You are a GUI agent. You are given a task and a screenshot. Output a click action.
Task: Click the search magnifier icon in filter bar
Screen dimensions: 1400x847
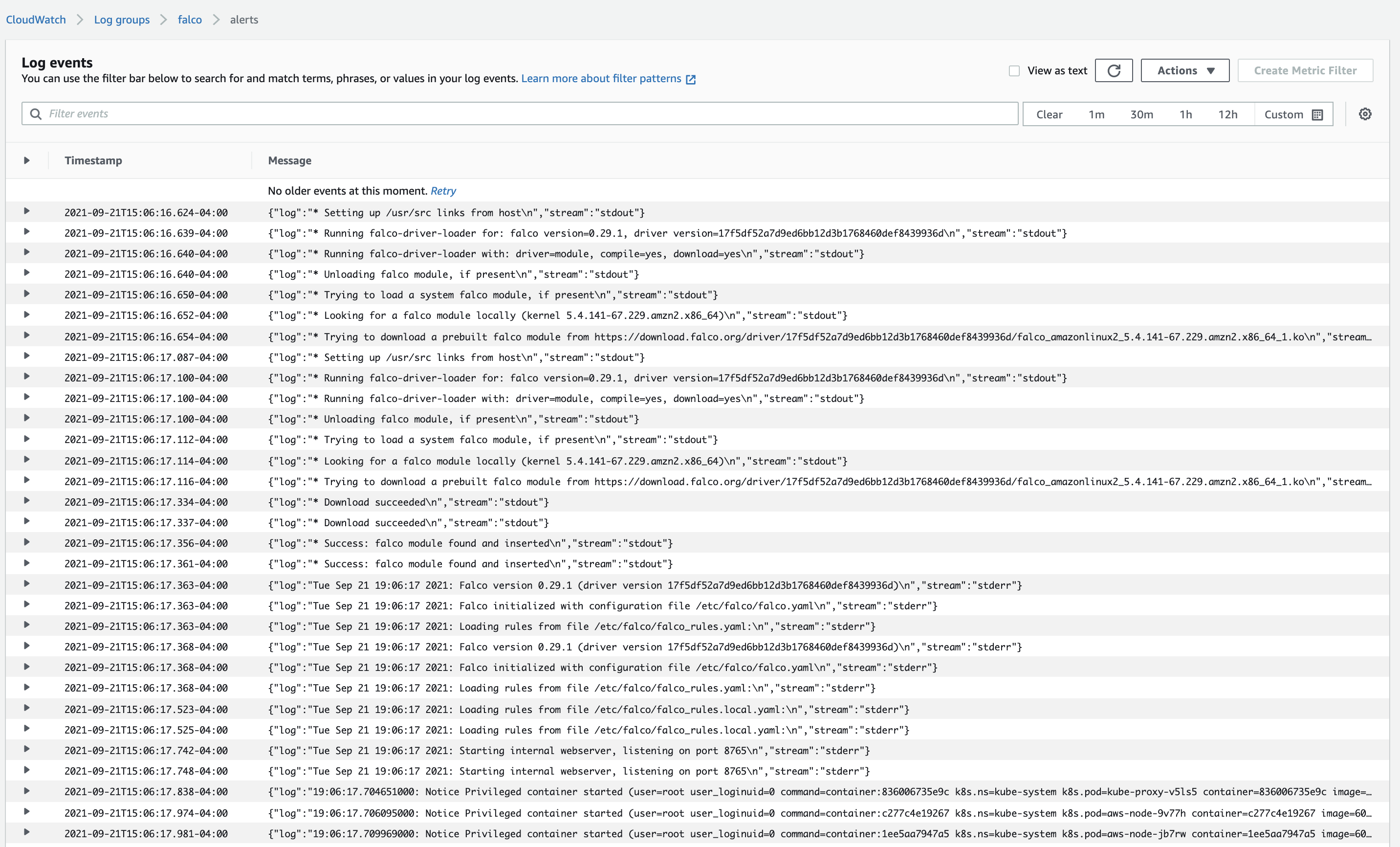36,113
